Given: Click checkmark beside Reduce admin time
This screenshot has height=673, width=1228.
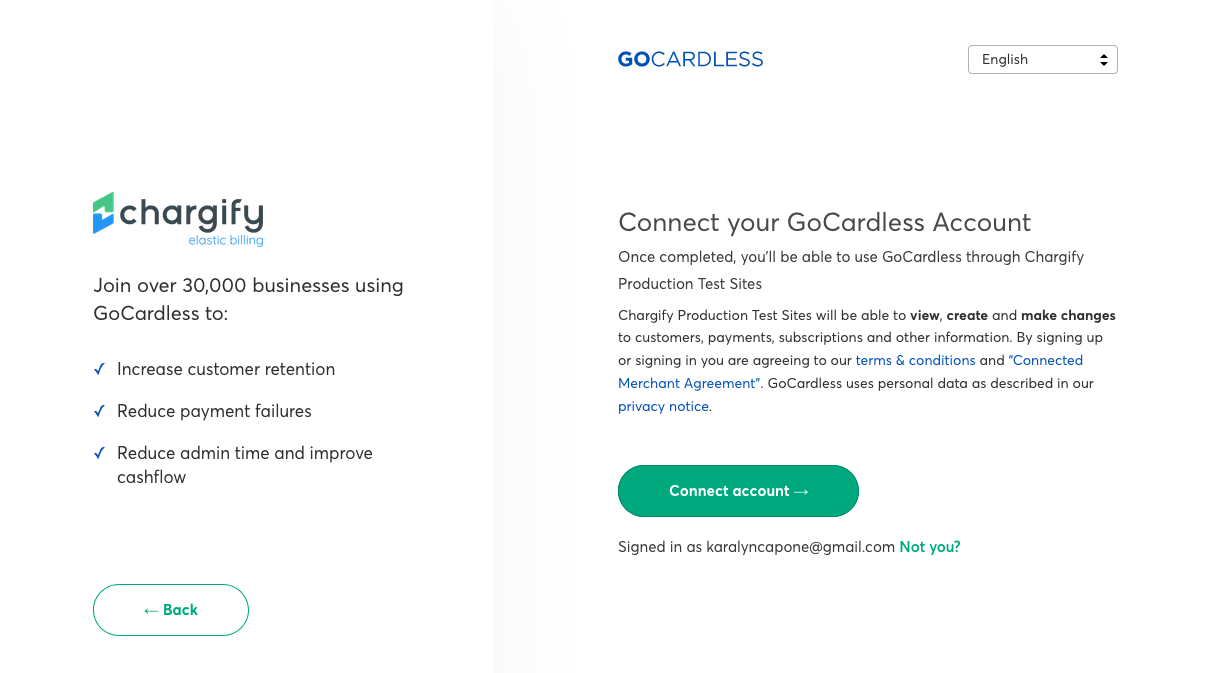Looking at the screenshot, I should coord(99,453).
